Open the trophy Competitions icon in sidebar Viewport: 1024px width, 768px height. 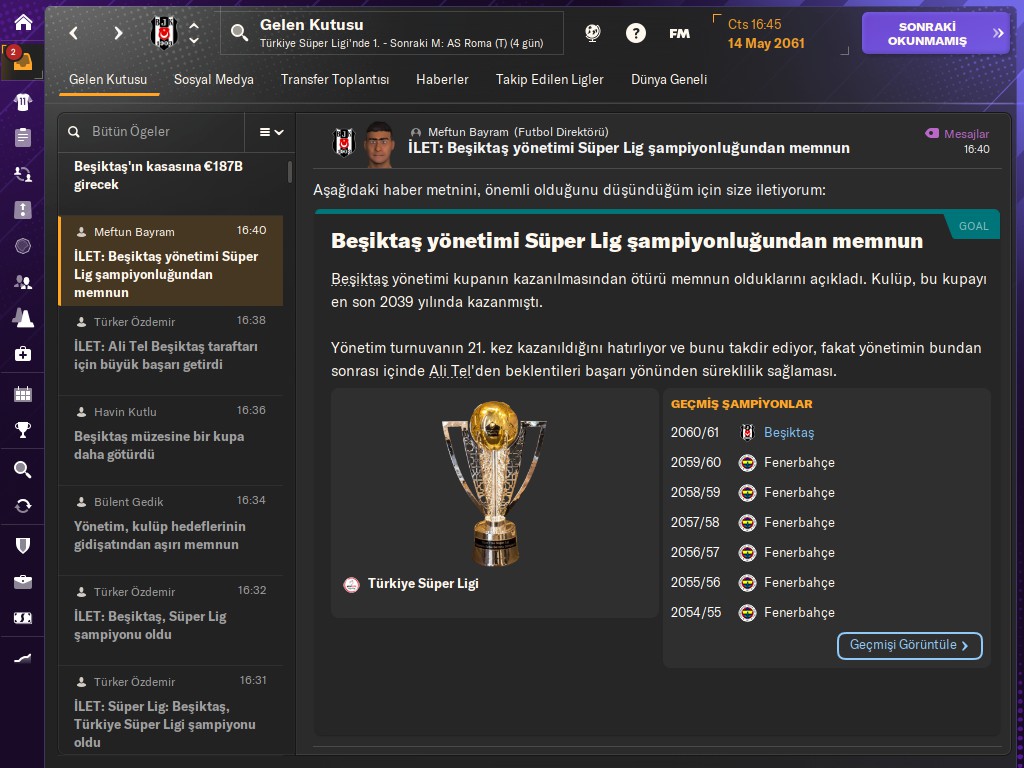point(23,430)
